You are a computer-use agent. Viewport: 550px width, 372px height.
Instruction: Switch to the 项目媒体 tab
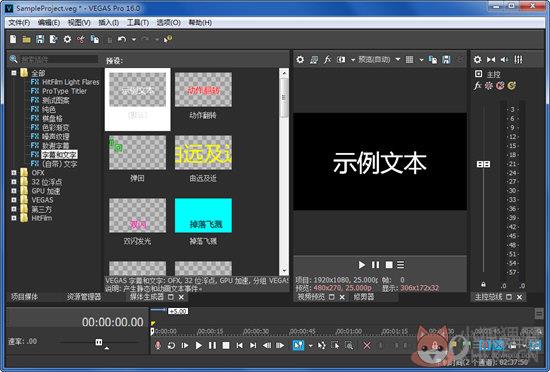click(24, 297)
